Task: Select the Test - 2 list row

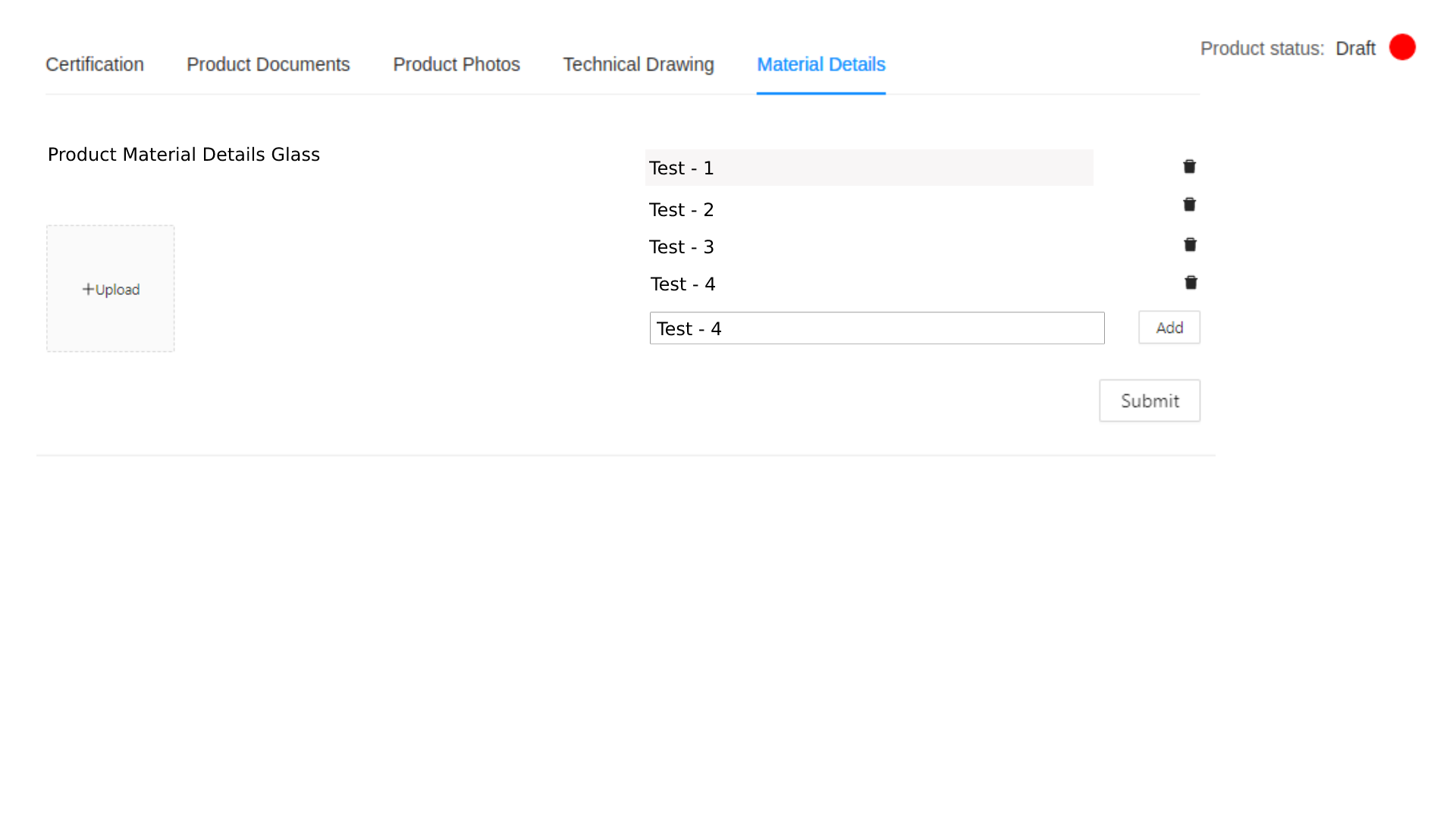Action: point(682,209)
